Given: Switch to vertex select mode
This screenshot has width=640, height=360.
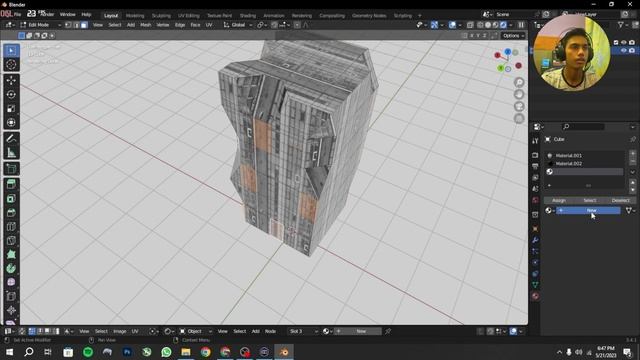Looking at the screenshot, I should (x=68, y=25).
